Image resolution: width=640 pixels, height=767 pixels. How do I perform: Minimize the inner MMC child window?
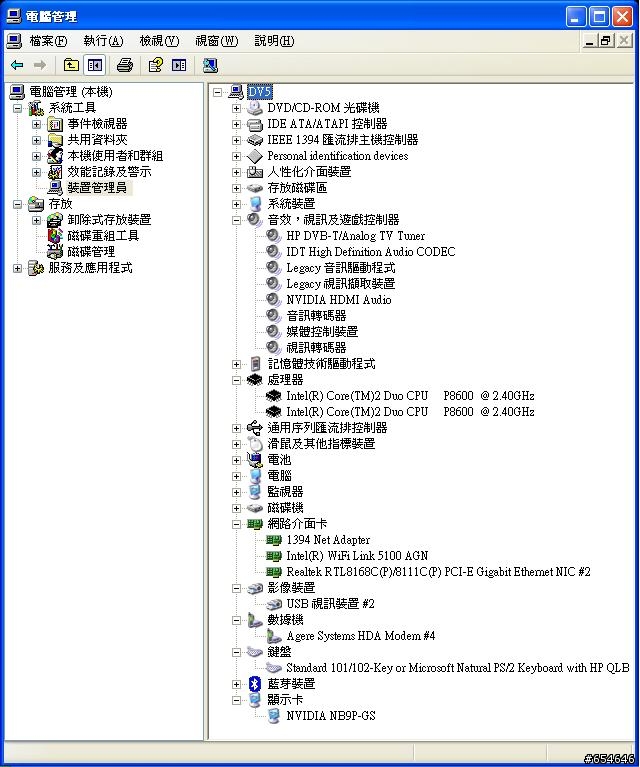coord(590,40)
